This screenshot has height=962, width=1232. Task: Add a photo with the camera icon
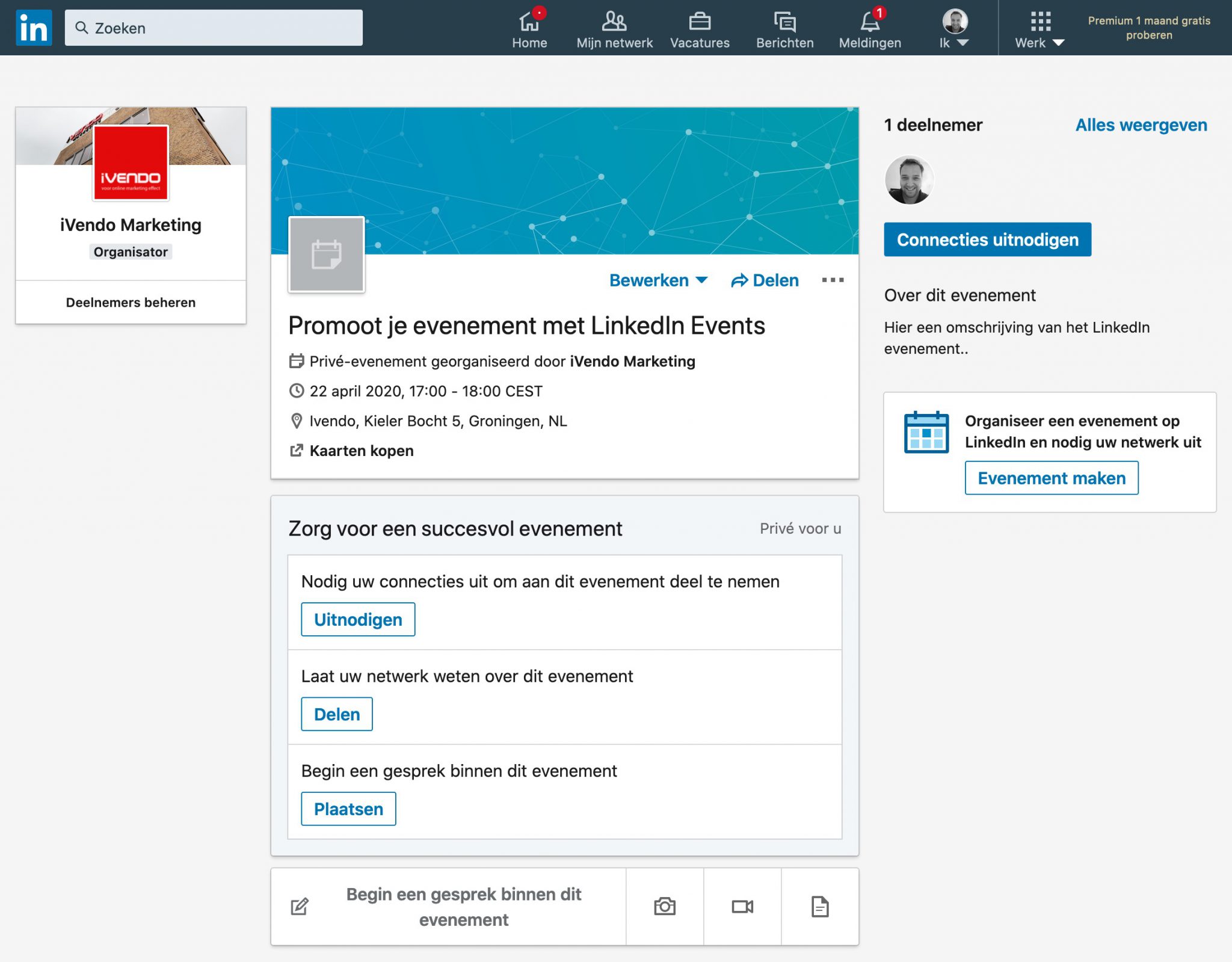(664, 907)
